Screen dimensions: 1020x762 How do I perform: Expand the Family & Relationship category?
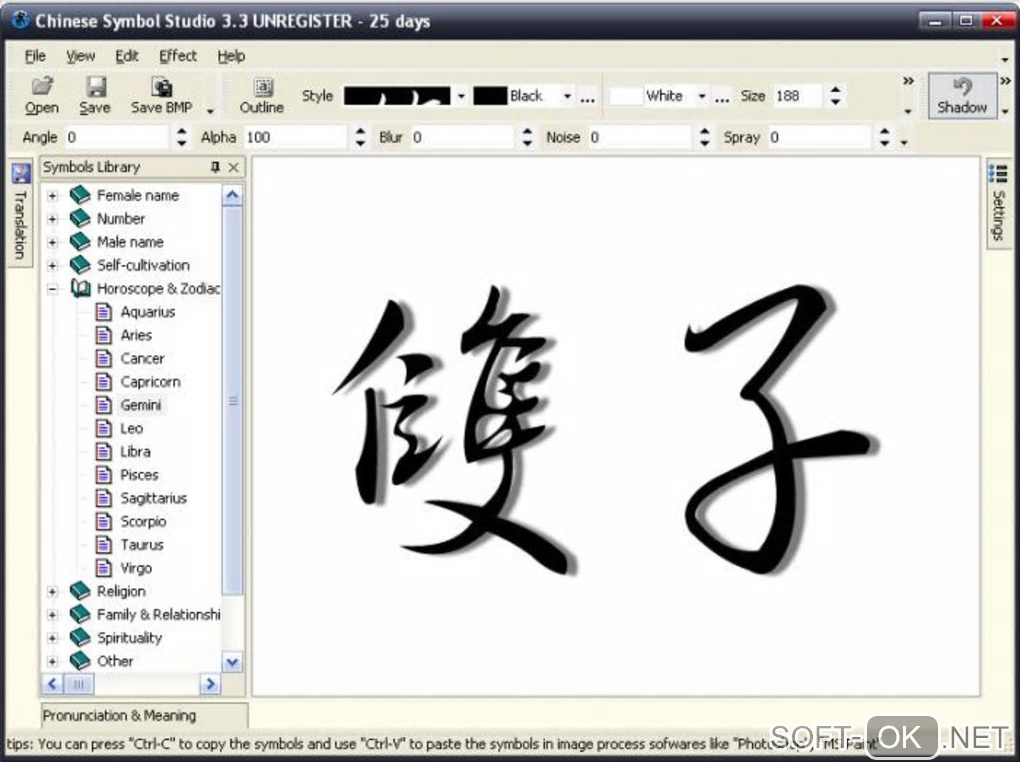pyautogui.click(x=53, y=615)
